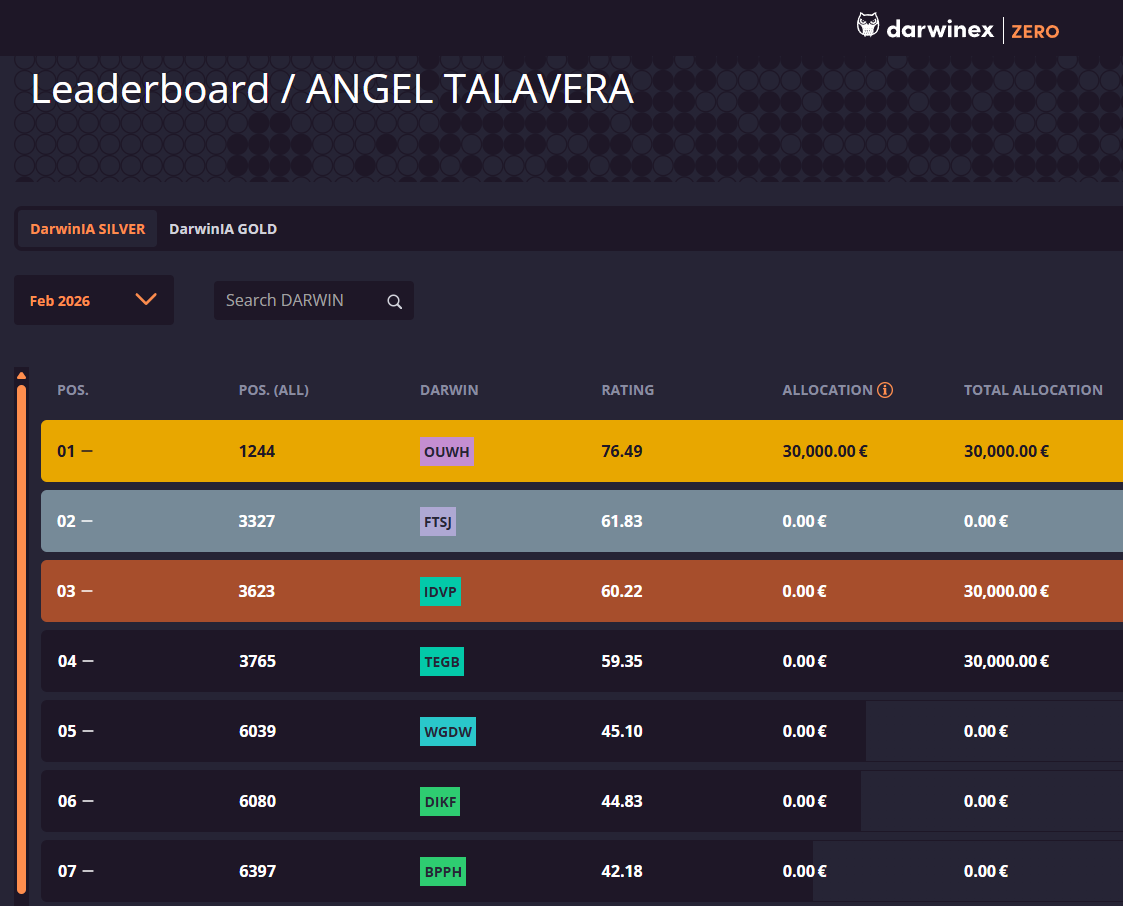Open the WGDW DARWIN badge
The height and width of the screenshot is (906, 1123).
pos(448,731)
